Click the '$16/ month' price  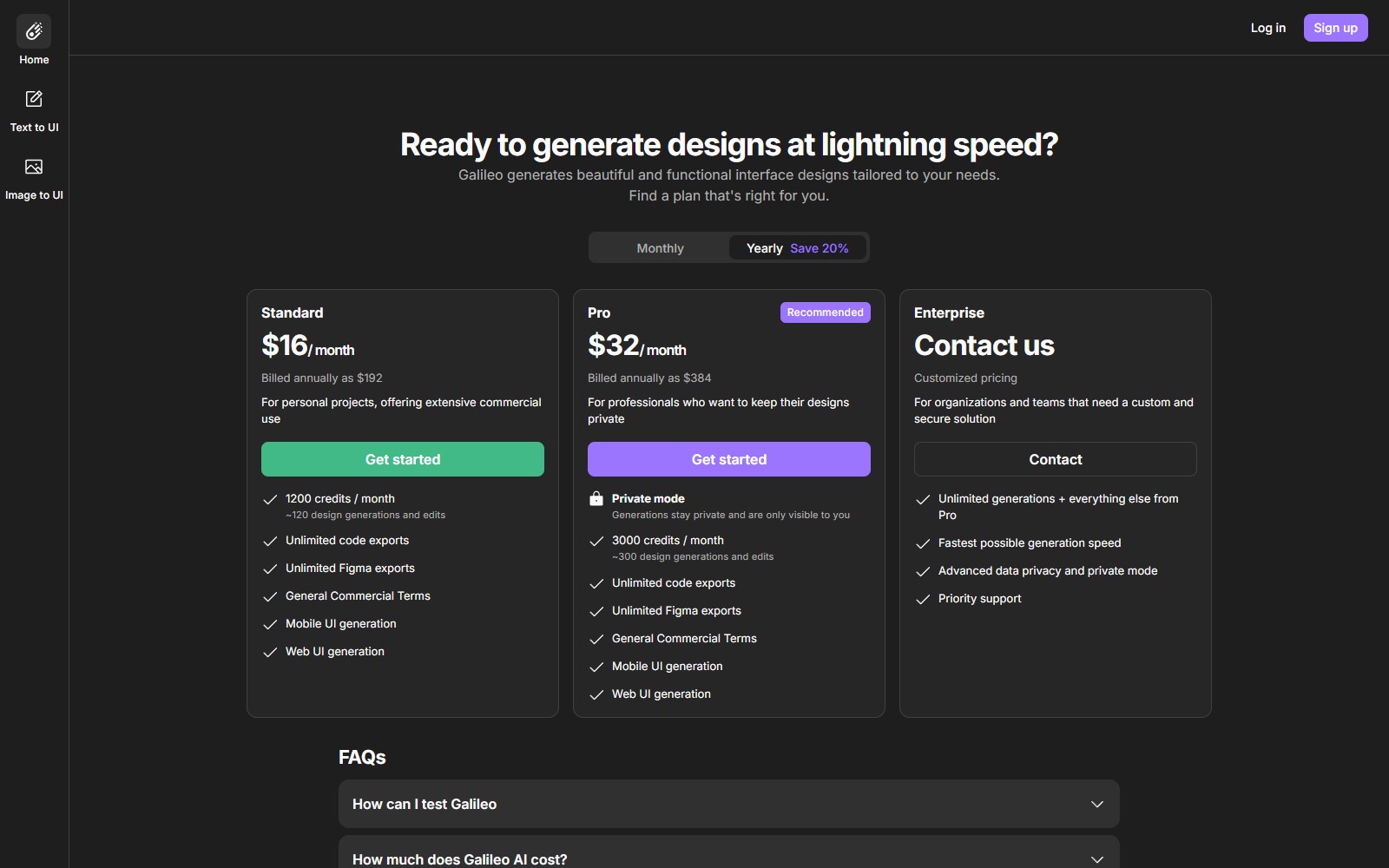308,345
